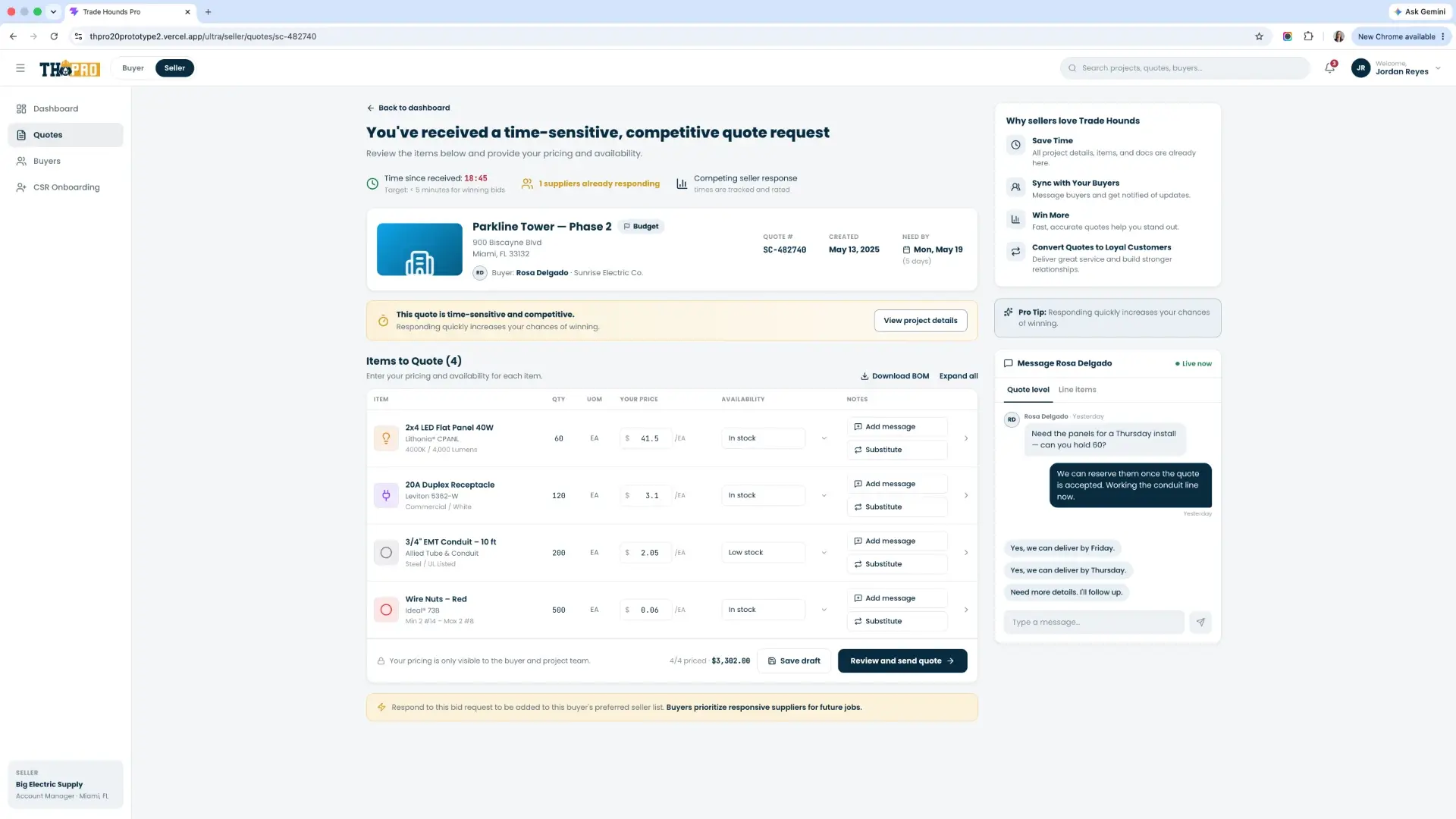Click the Sync with Your Buyers icon
This screenshot has height=819, width=1456.
[x=1015, y=187]
